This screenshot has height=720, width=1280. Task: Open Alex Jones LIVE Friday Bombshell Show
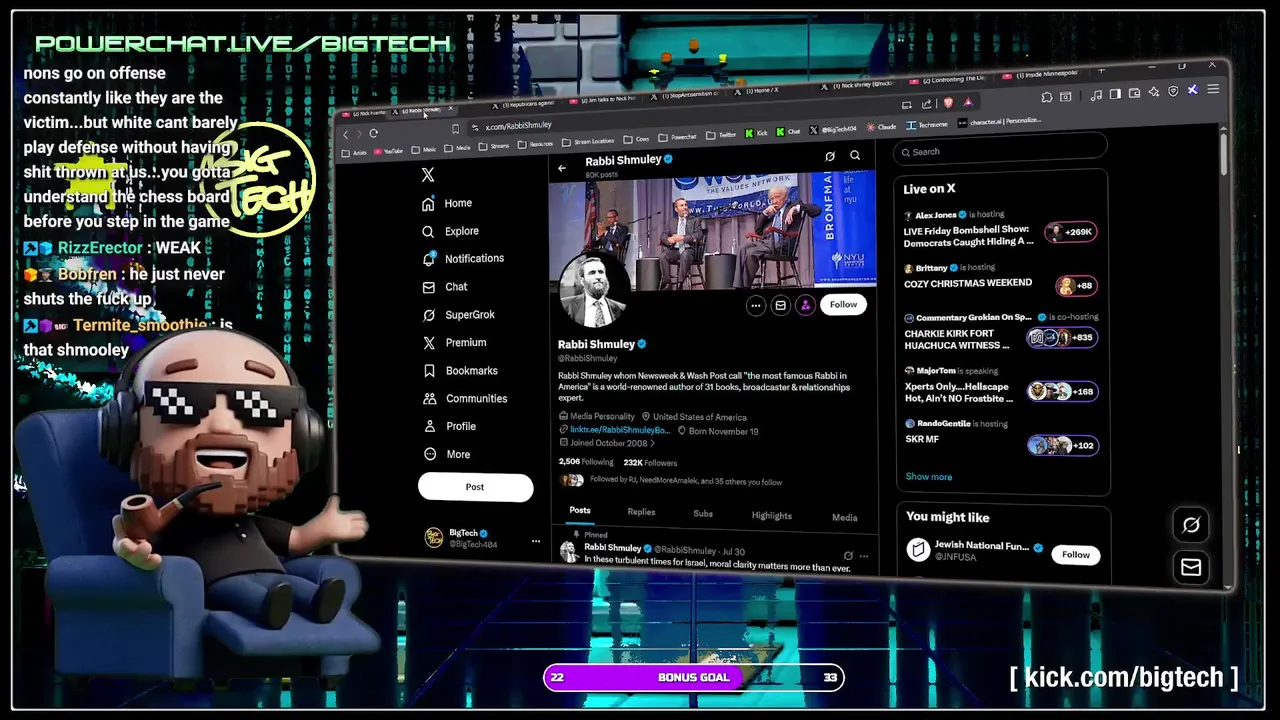coord(968,236)
